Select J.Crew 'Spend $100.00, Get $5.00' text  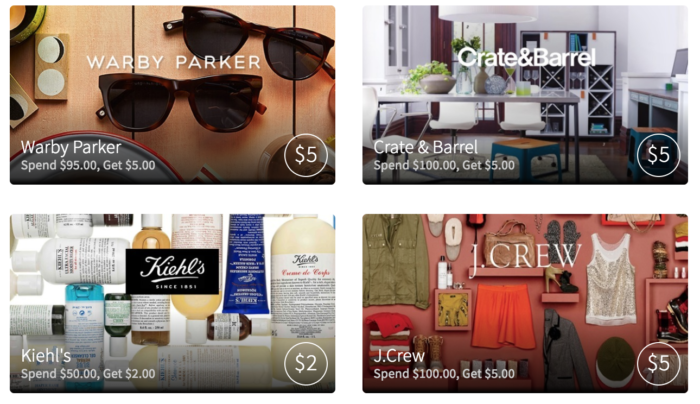click(444, 374)
